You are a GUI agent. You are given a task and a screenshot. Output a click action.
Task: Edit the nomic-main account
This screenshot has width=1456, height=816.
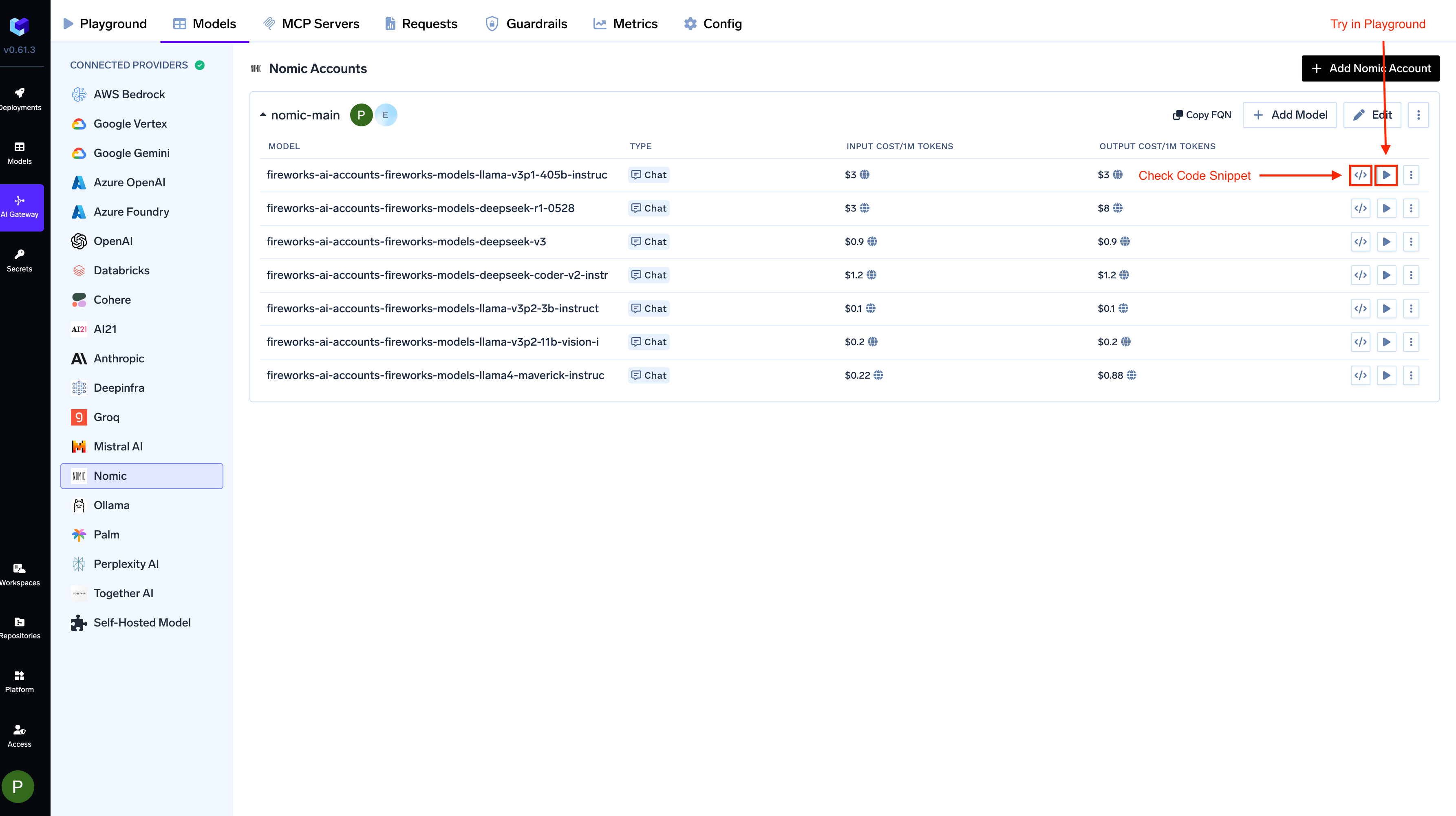pos(1372,115)
